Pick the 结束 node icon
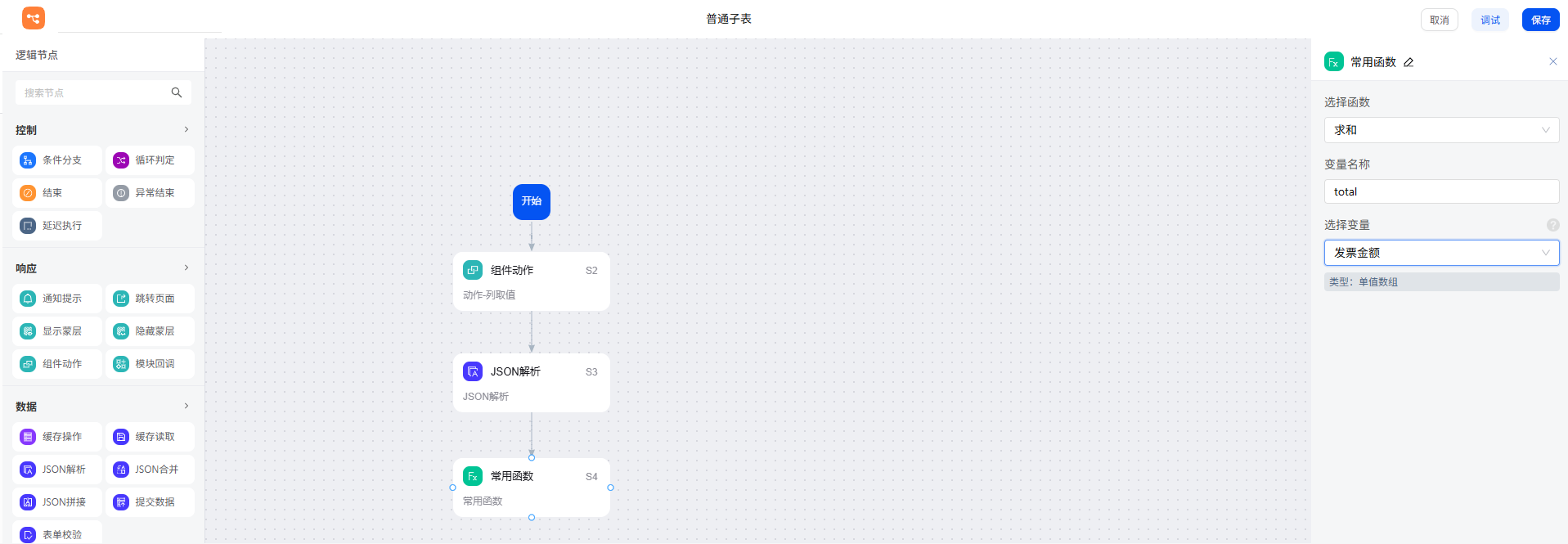Viewport: 1568px width, 544px height. (28, 193)
